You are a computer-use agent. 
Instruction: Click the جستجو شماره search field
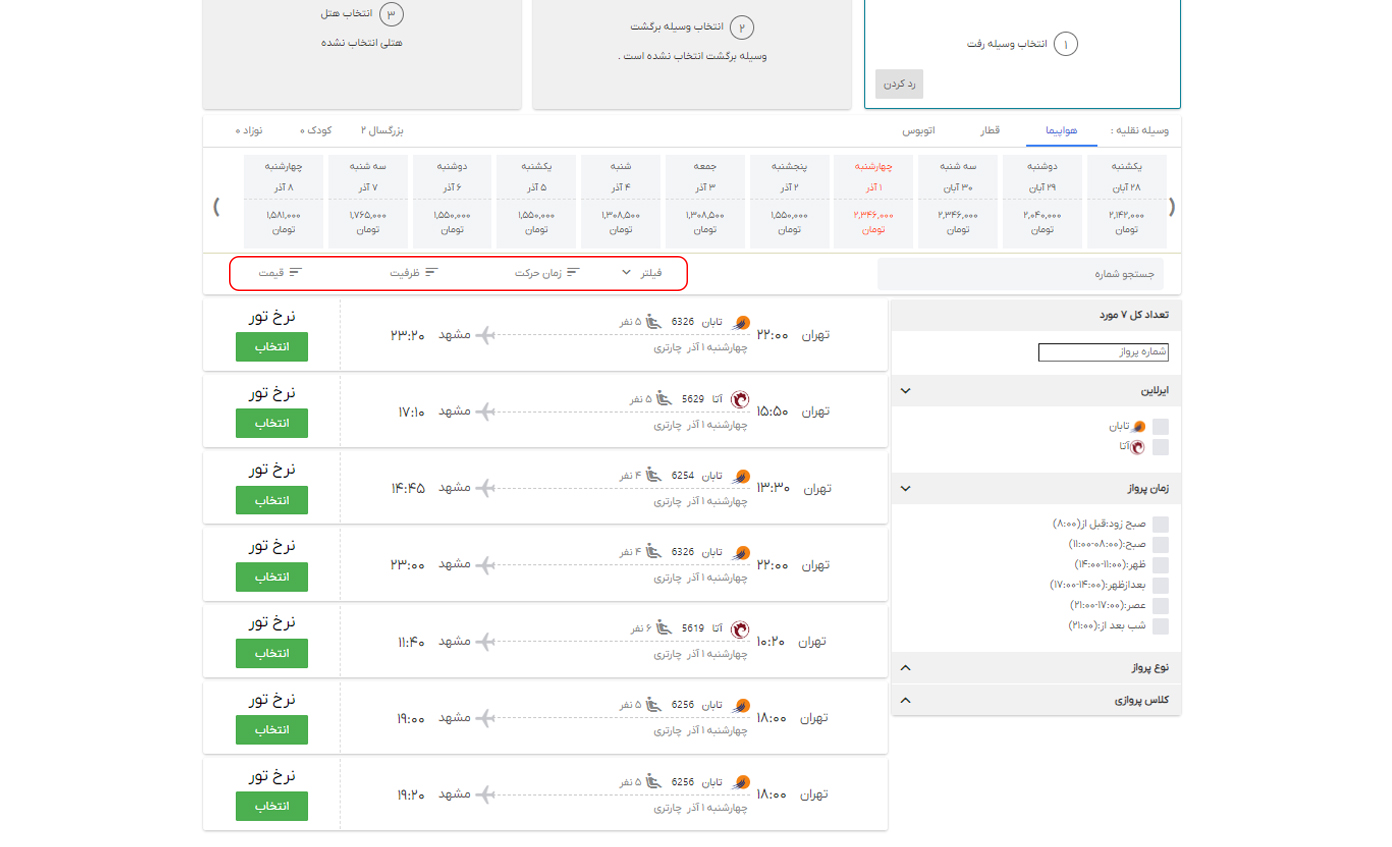tap(1020, 273)
